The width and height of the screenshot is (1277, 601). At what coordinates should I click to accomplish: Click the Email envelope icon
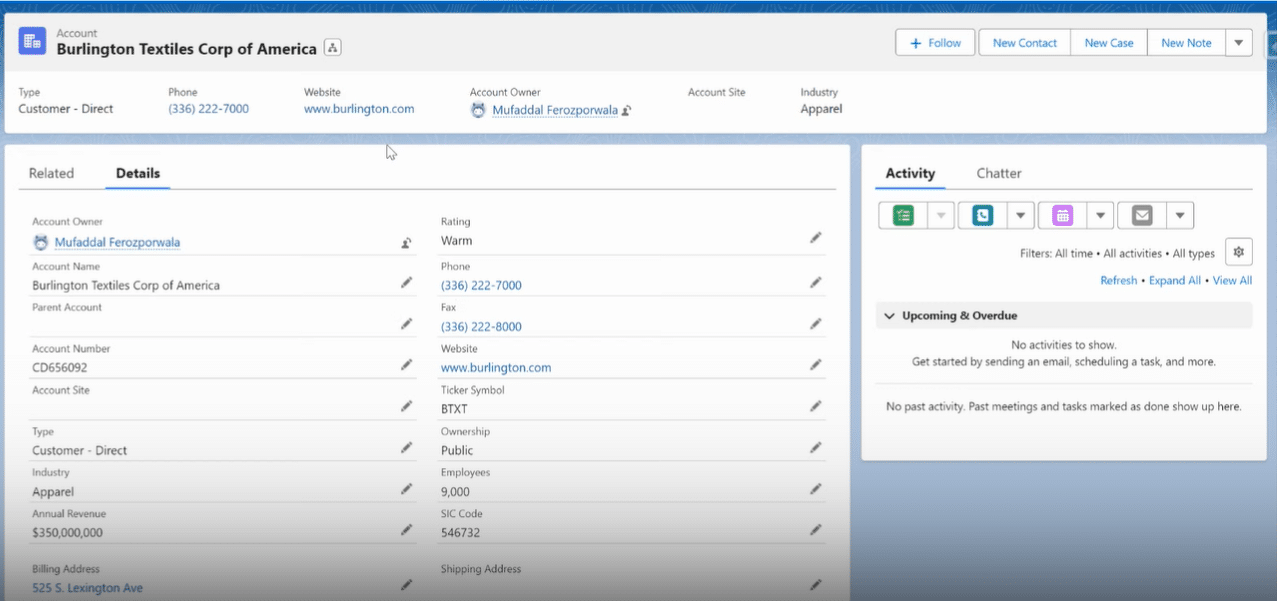[x=1142, y=215]
